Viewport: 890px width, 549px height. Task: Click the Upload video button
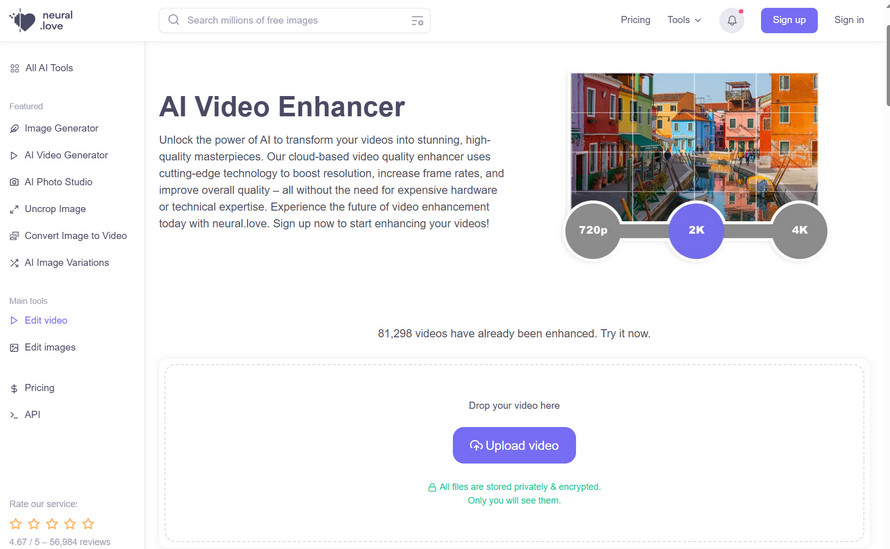pyautogui.click(x=514, y=445)
